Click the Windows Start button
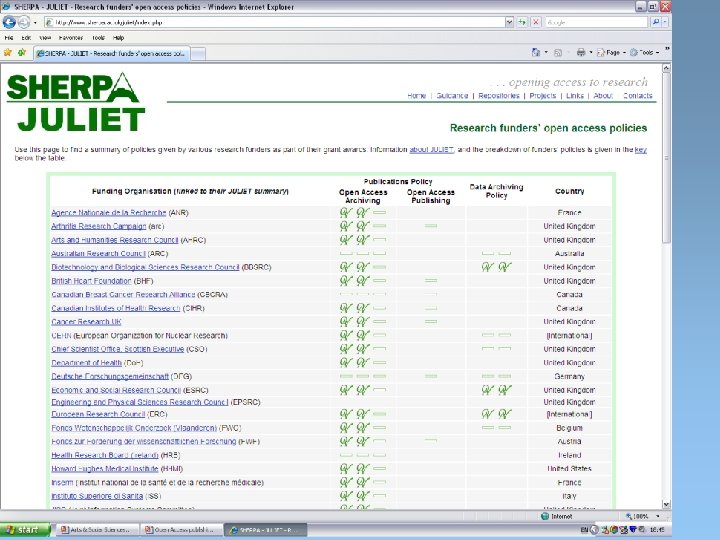 click(x=25, y=530)
